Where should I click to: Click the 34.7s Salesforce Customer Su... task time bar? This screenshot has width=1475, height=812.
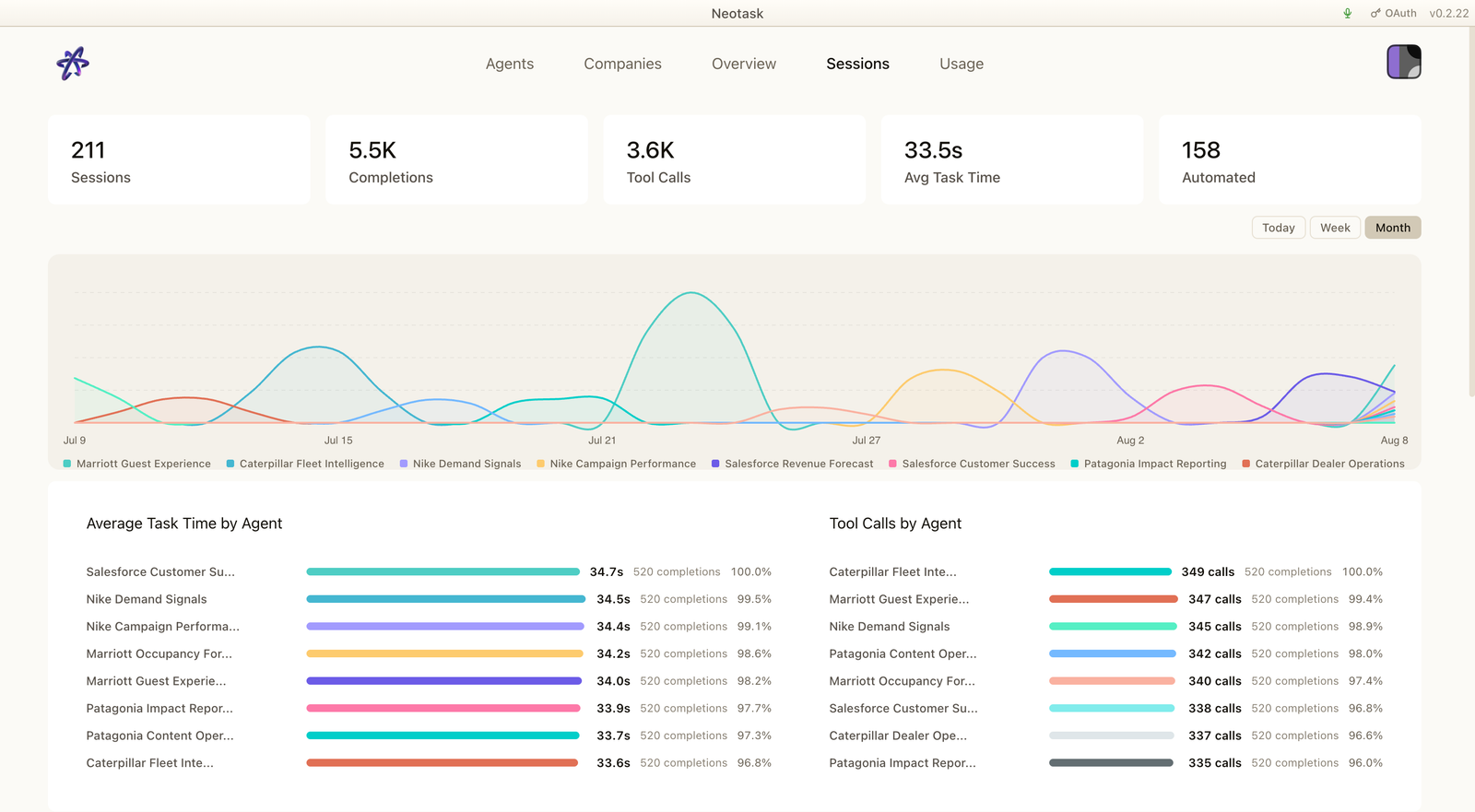coord(442,571)
